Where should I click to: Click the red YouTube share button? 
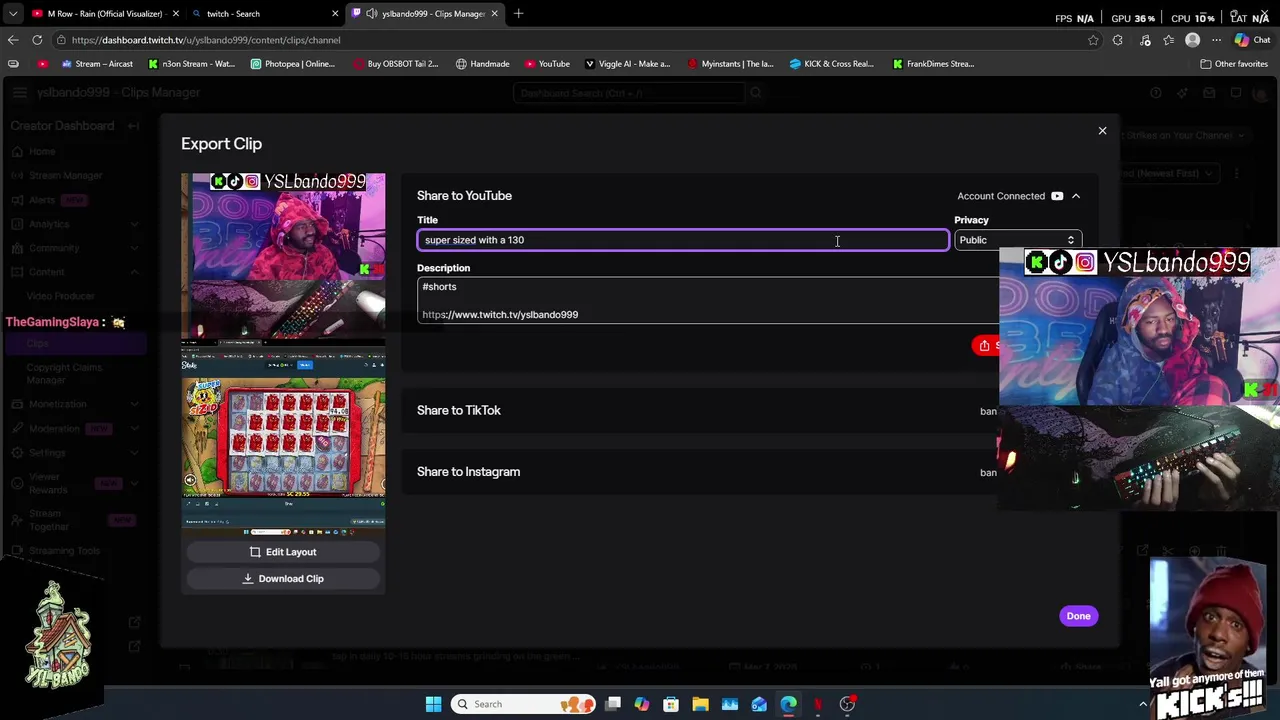coord(986,346)
